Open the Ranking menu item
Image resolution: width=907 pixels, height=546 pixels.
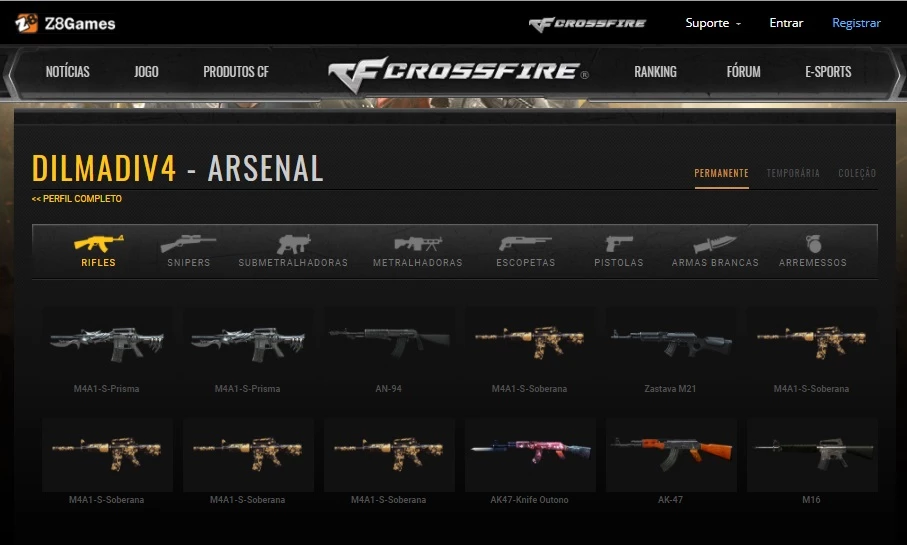(655, 72)
